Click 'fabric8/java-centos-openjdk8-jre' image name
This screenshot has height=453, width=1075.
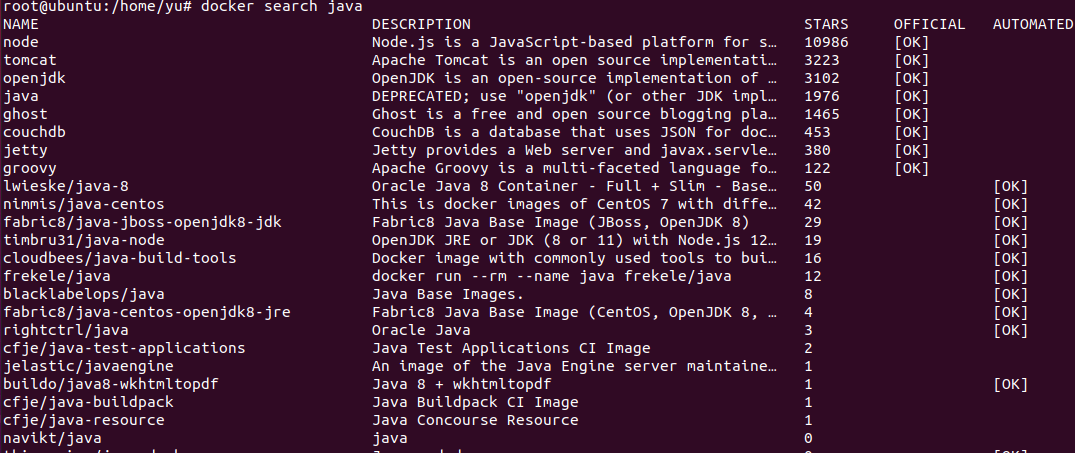click(147, 313)
